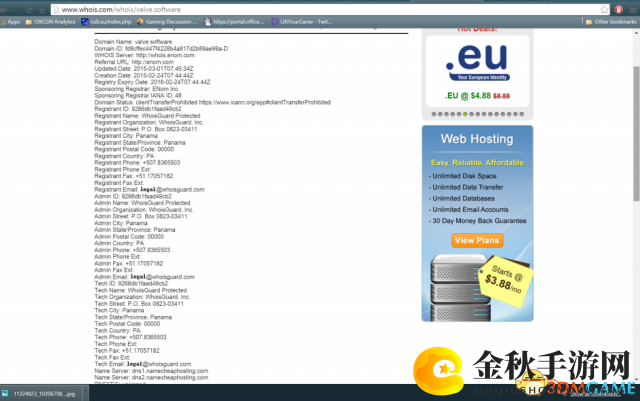Image resolution: width=640 pixels, height=401 pixels.
Task: Click the 'Registrant Phone: +507.8365503' line
Action: 137,163
